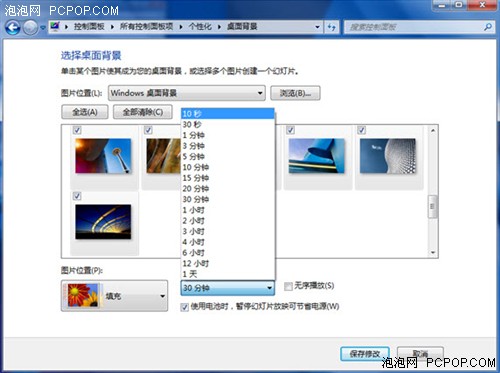The image size is (500, 373).
Task: Click the search magnifier icon
Action: click(x=488, y=27)
